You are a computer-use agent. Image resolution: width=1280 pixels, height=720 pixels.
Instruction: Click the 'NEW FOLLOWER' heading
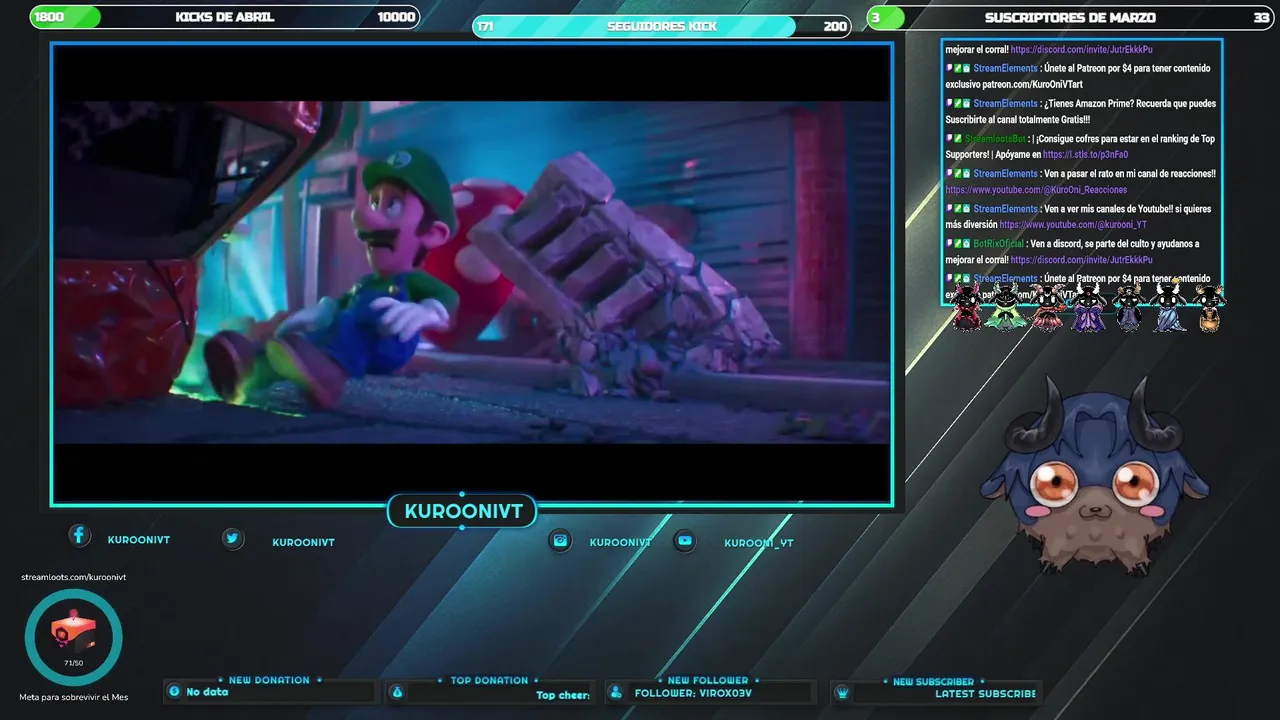[x=707, y=680]
